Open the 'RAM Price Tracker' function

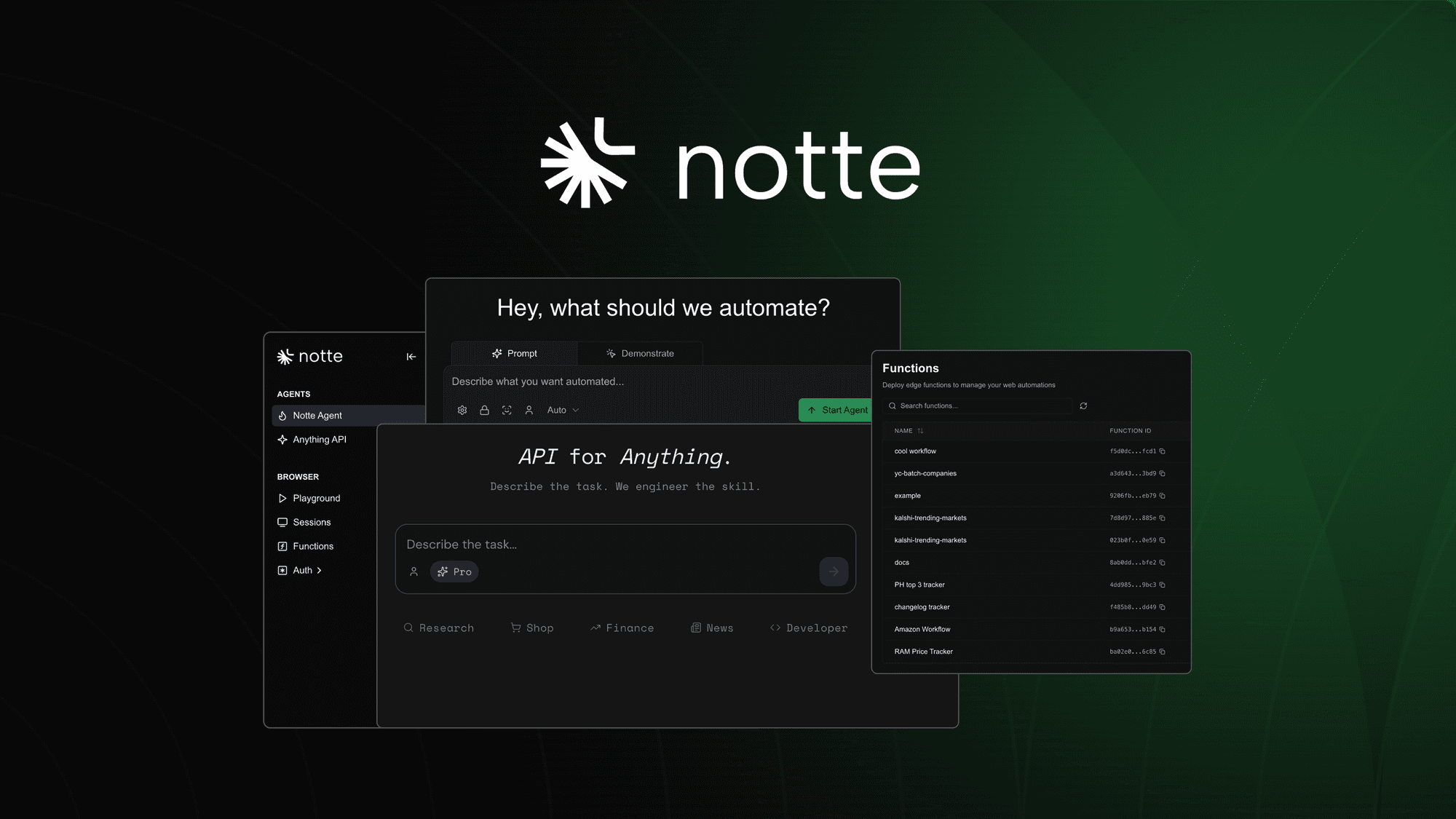(923, 652)
